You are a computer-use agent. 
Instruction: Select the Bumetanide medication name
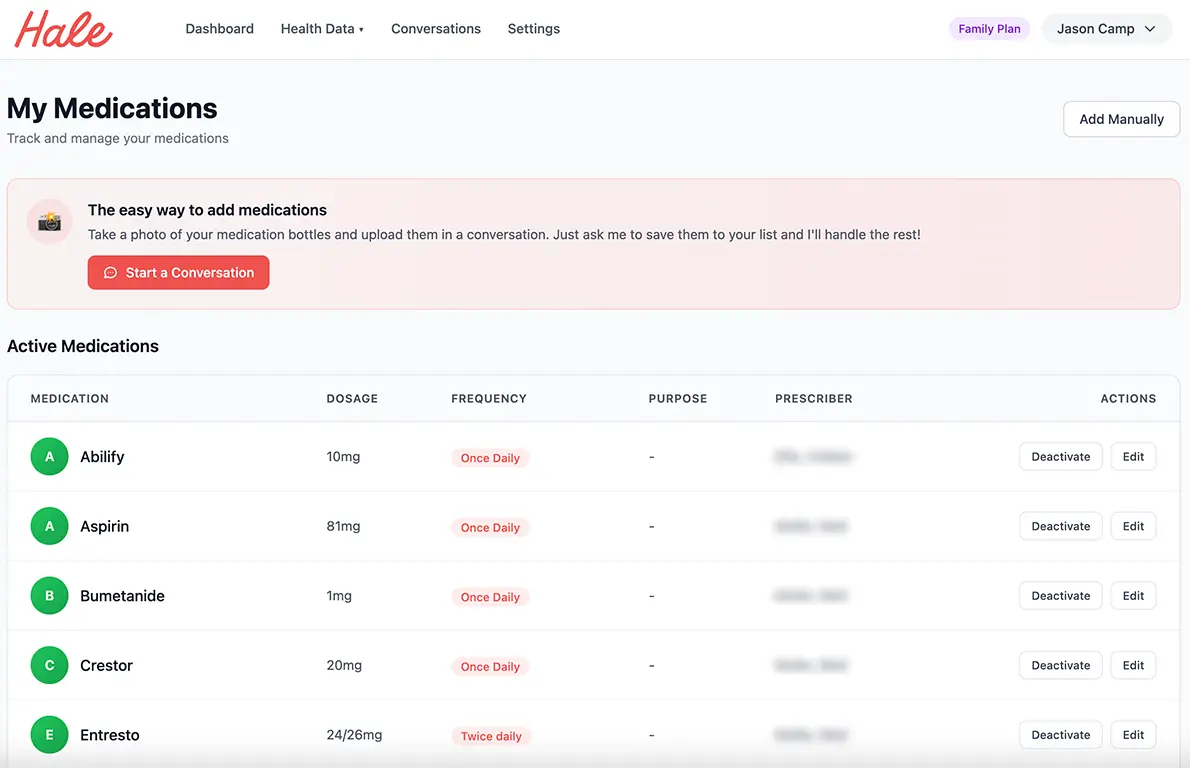(122, 596)
